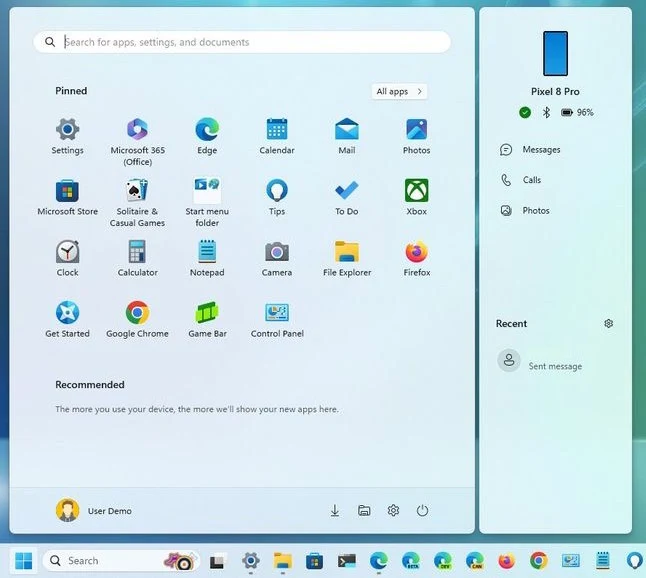Open the pinned Photos app
Image resolution: width=646 pixels, height=578 pixels.
click(417, 136)
